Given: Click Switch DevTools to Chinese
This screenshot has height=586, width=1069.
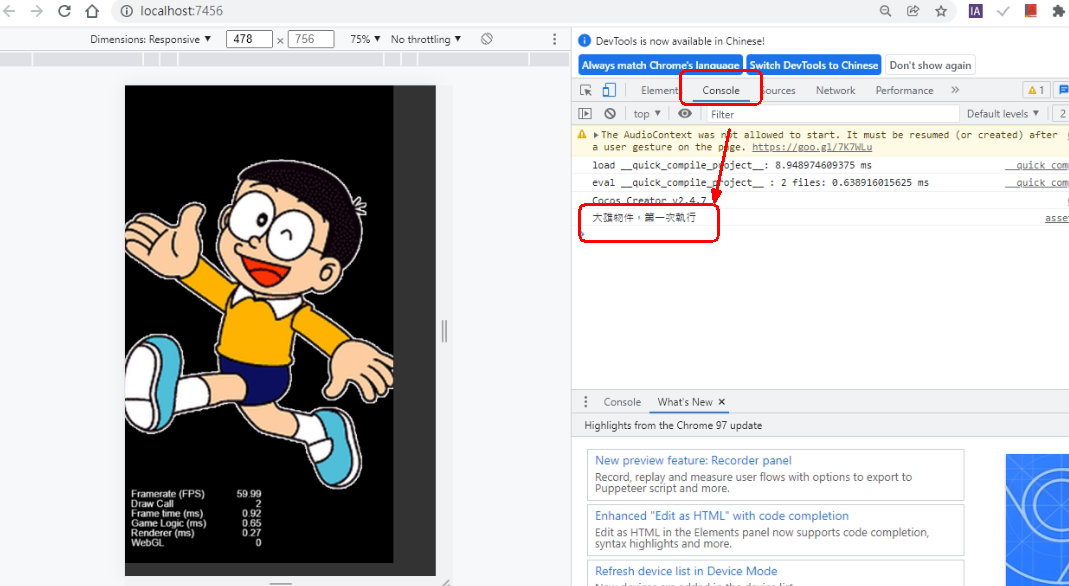Looking at the screenshot, I should pos(813,65).
